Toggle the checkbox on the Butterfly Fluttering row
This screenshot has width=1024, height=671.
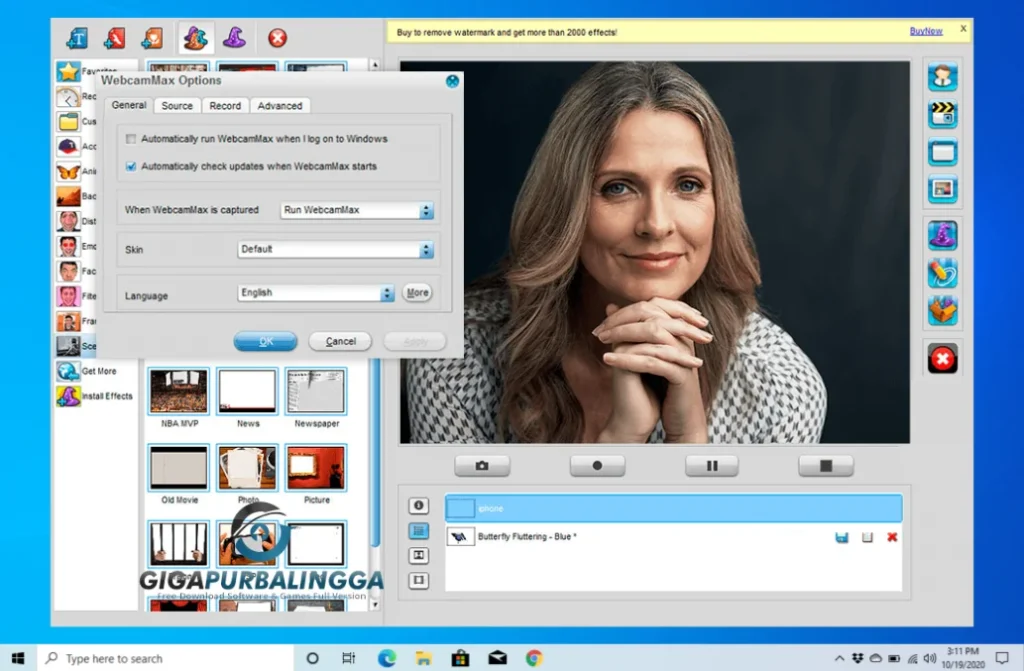click(x=867, y=537)
